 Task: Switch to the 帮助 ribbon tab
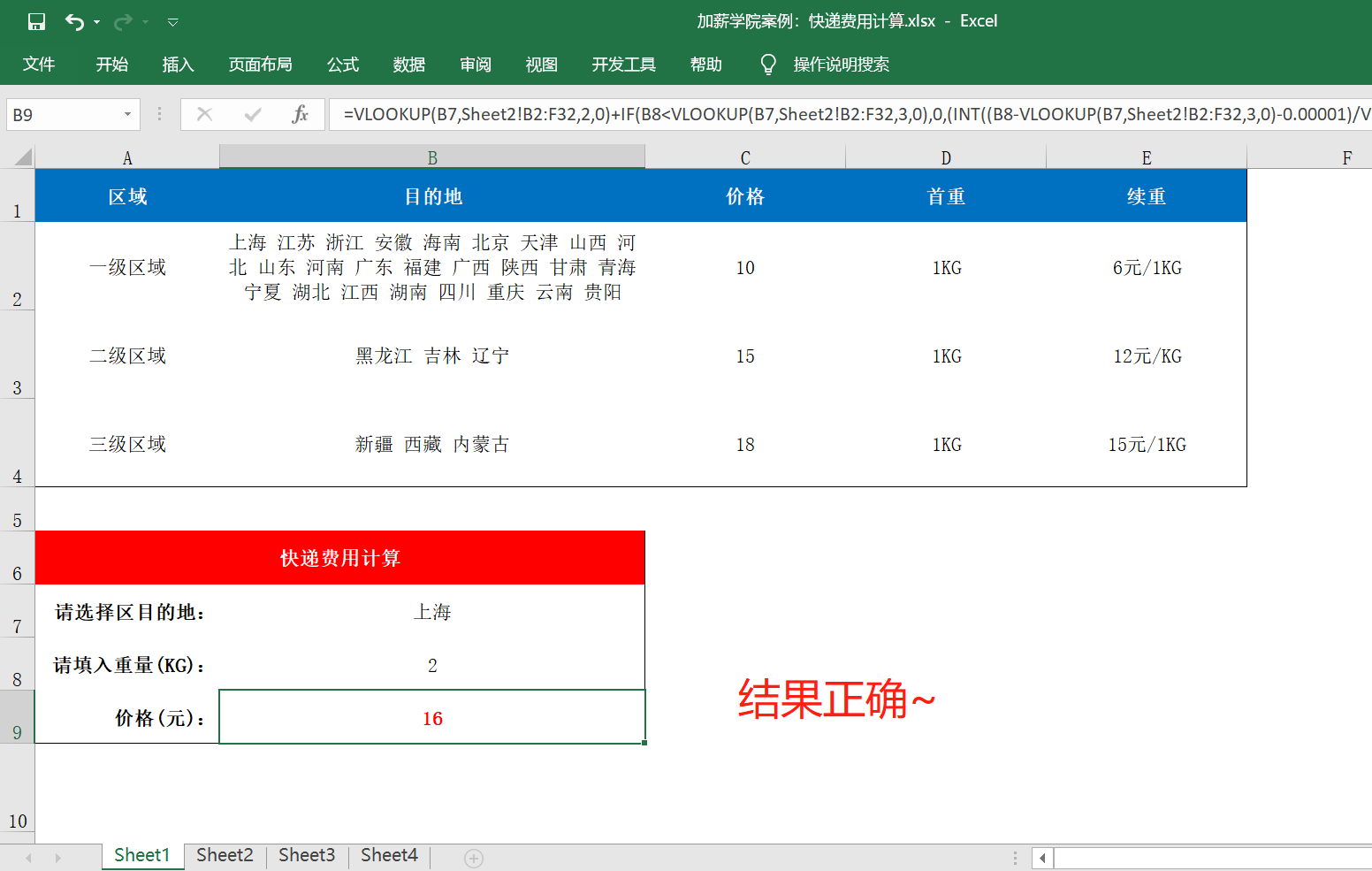(x=706, y=65)
